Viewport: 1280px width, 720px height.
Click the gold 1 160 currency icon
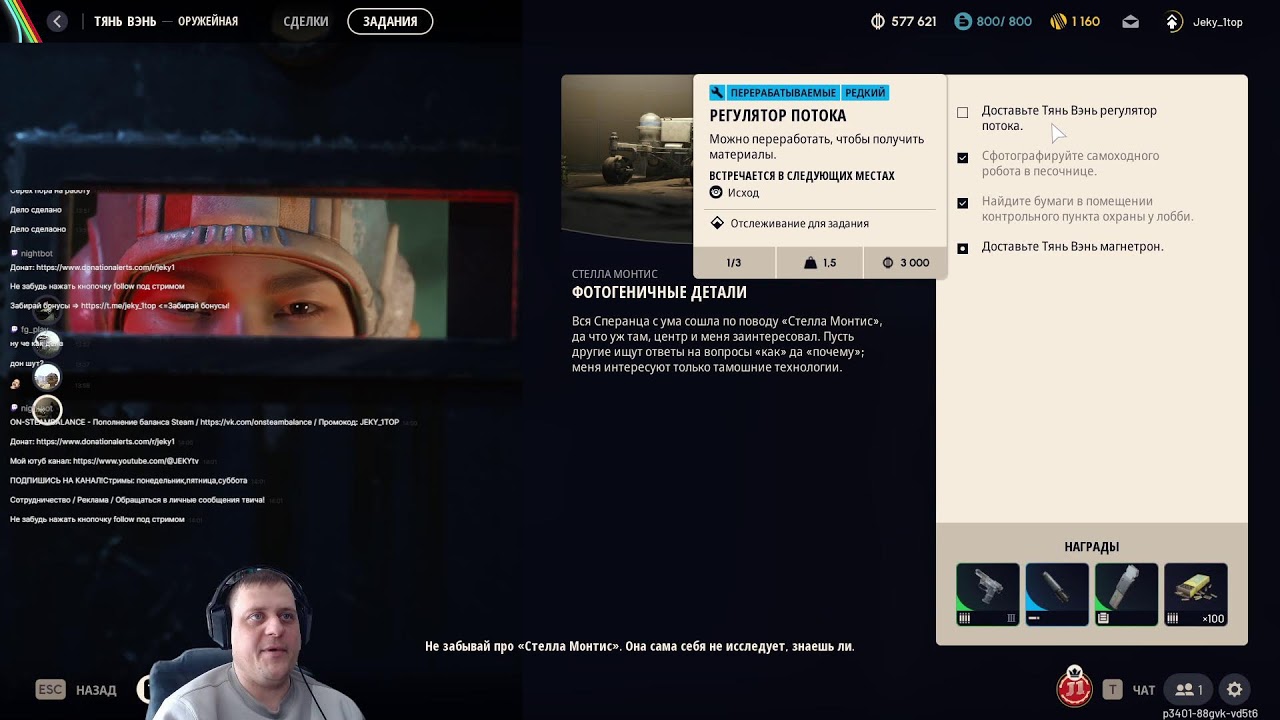(1058, 21)
